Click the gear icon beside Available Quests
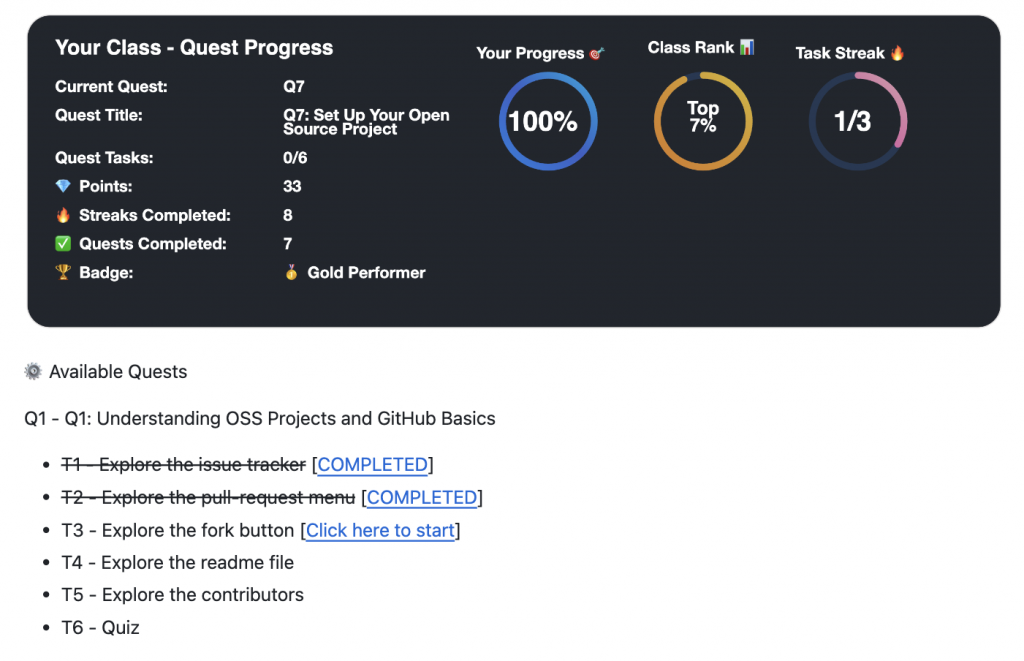 click(x=33, y=371)
